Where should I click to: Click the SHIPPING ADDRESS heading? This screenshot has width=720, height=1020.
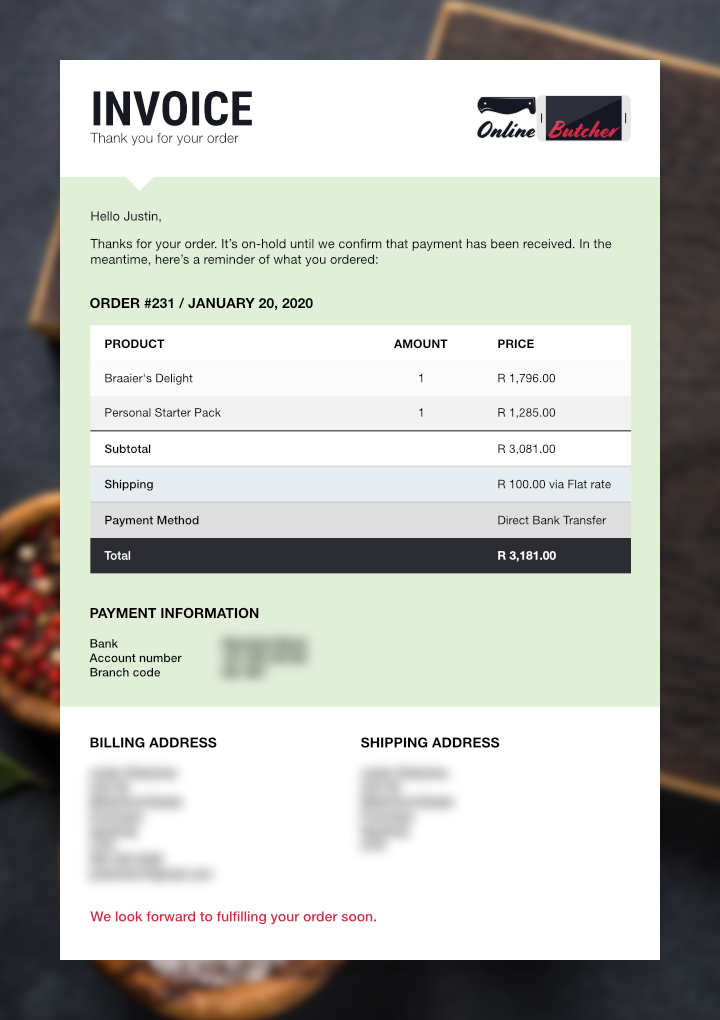[430, 743]
